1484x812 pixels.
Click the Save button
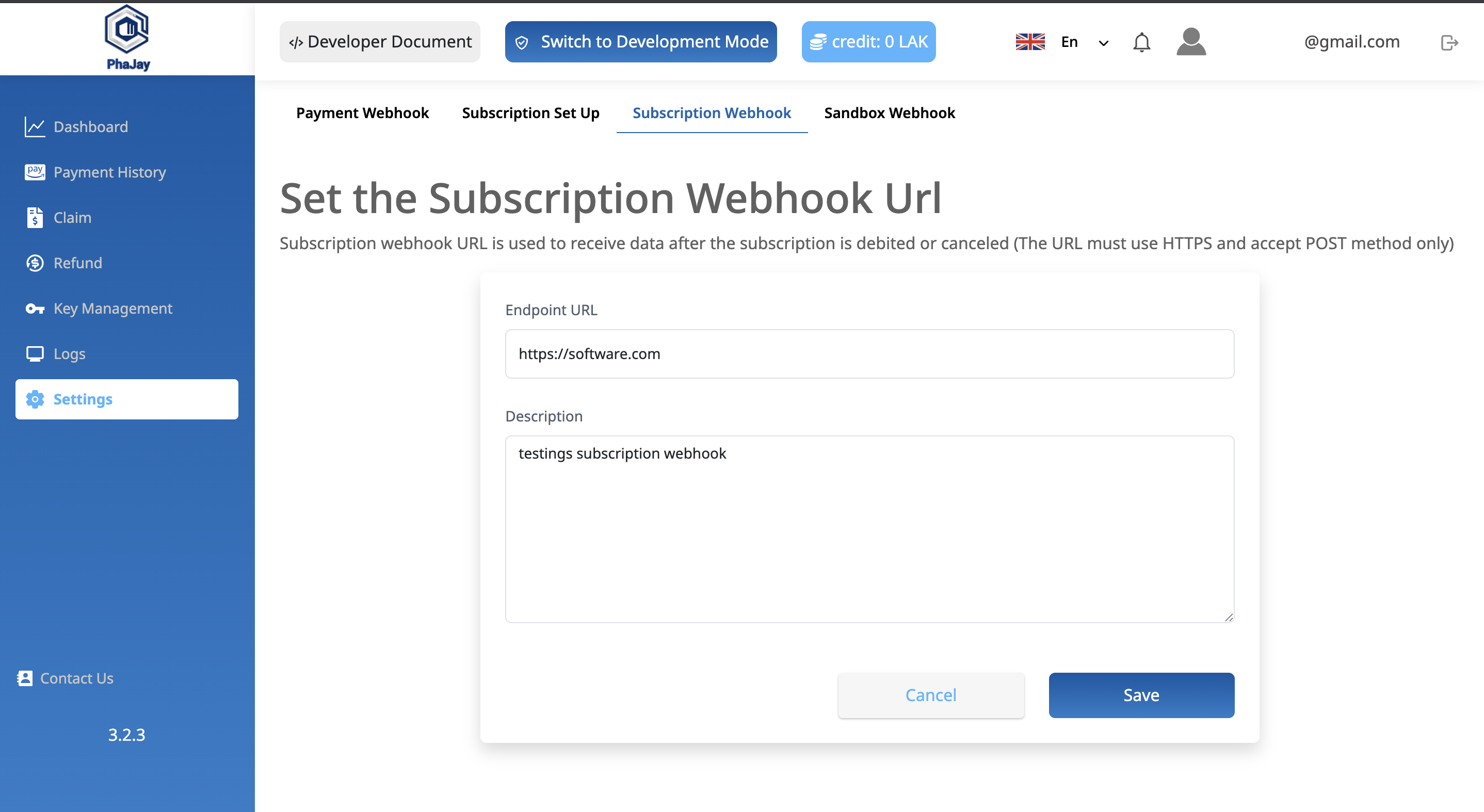click(1141, 695)
